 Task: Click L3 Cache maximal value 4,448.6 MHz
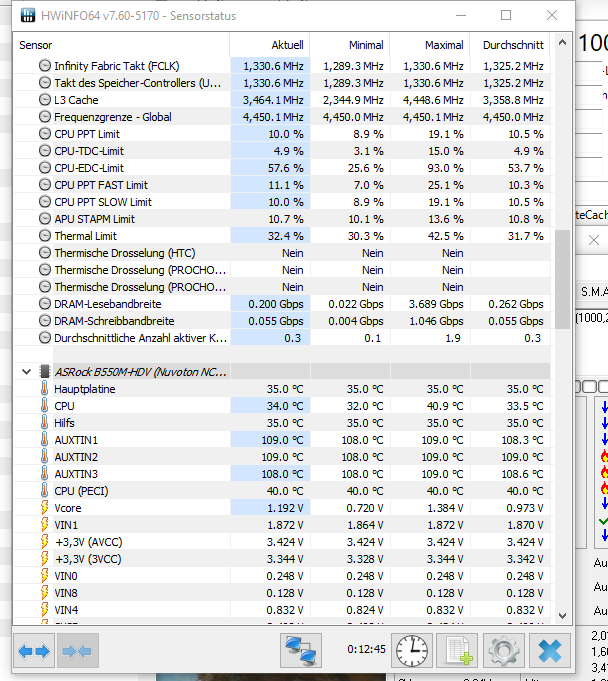(x=433, y=100)
